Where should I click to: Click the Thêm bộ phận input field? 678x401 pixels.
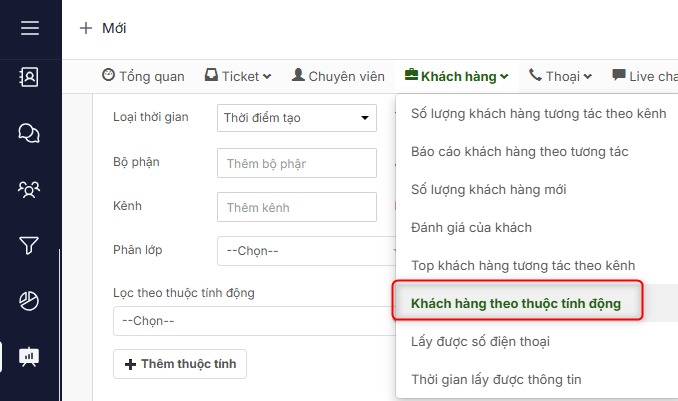coord(296,162)
